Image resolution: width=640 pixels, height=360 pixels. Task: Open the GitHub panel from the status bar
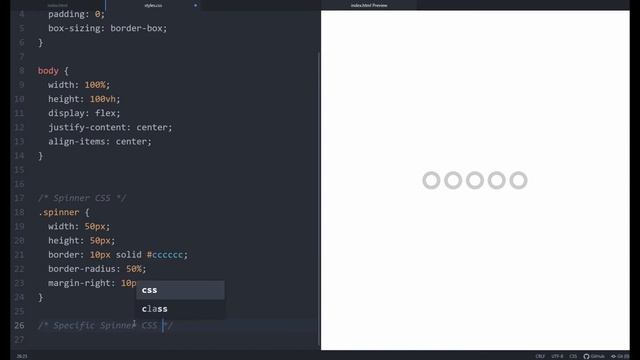click(594, 356)
